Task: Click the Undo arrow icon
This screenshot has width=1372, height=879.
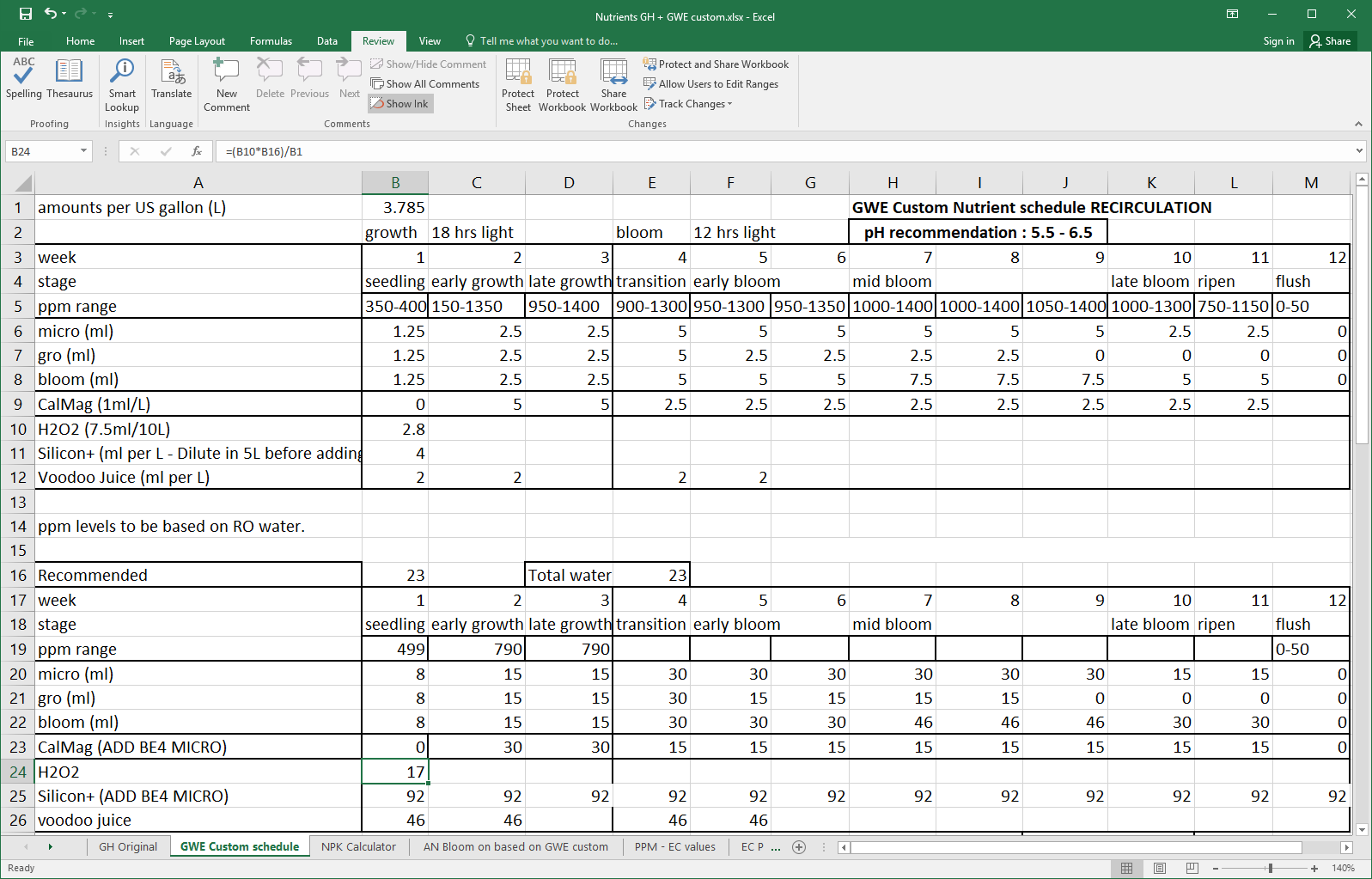Action: [x=51, y=14]
